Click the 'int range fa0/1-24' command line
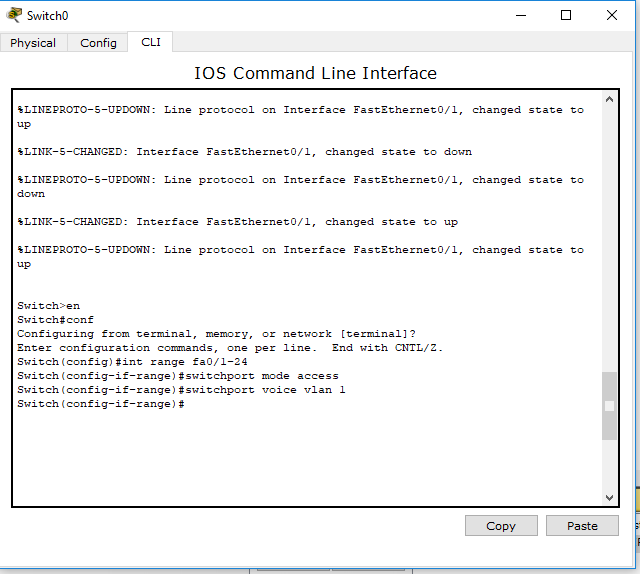The image size is (640, 574). [x=132, y=362]
